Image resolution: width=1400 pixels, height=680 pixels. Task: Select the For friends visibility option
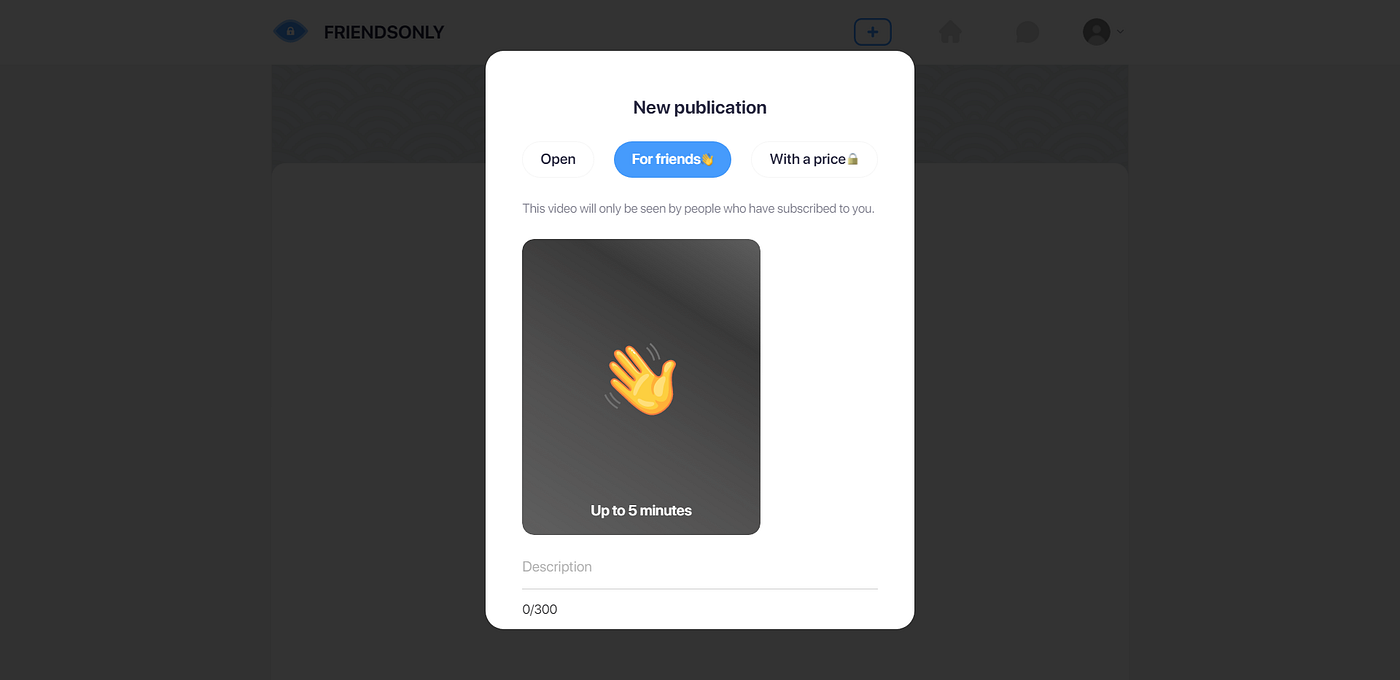point(672,159)
